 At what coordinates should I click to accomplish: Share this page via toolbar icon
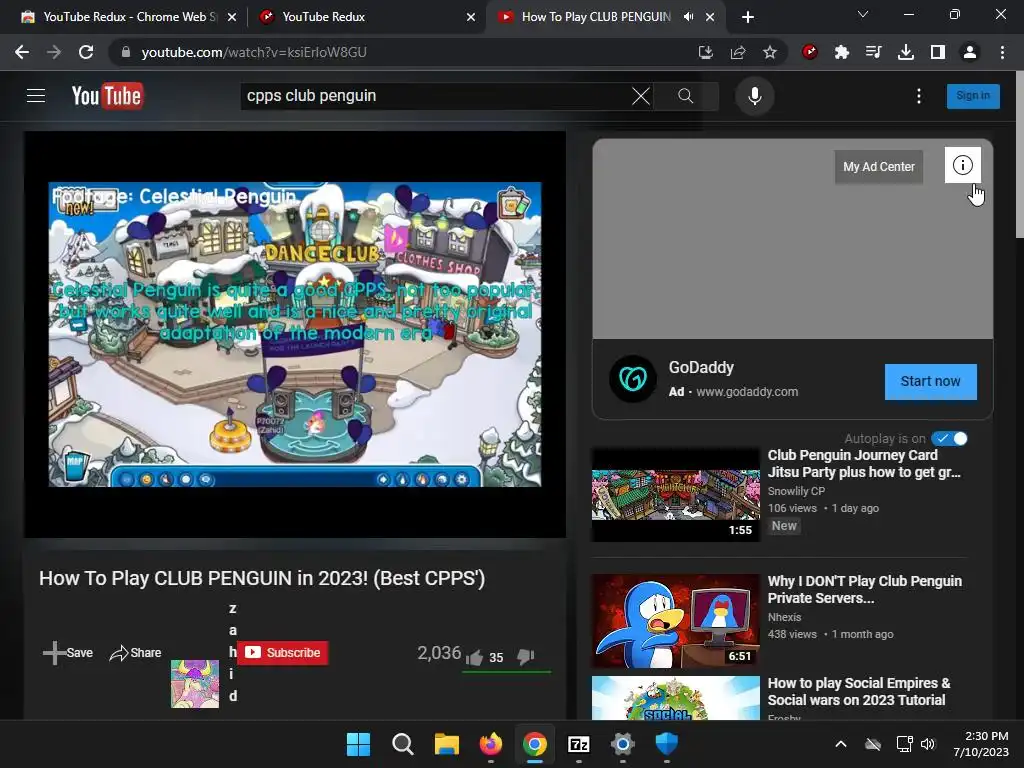pyautogui.click(x=738, y=52)
